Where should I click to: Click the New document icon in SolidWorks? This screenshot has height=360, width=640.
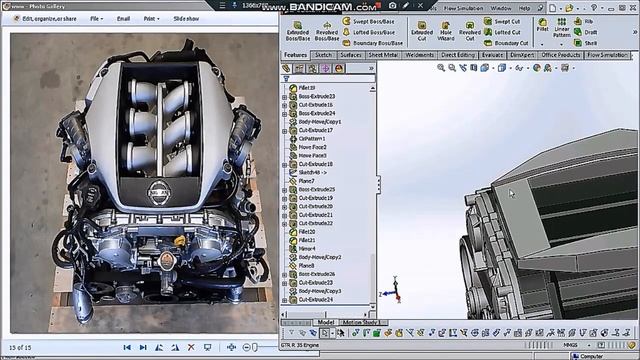click(553, 8)
